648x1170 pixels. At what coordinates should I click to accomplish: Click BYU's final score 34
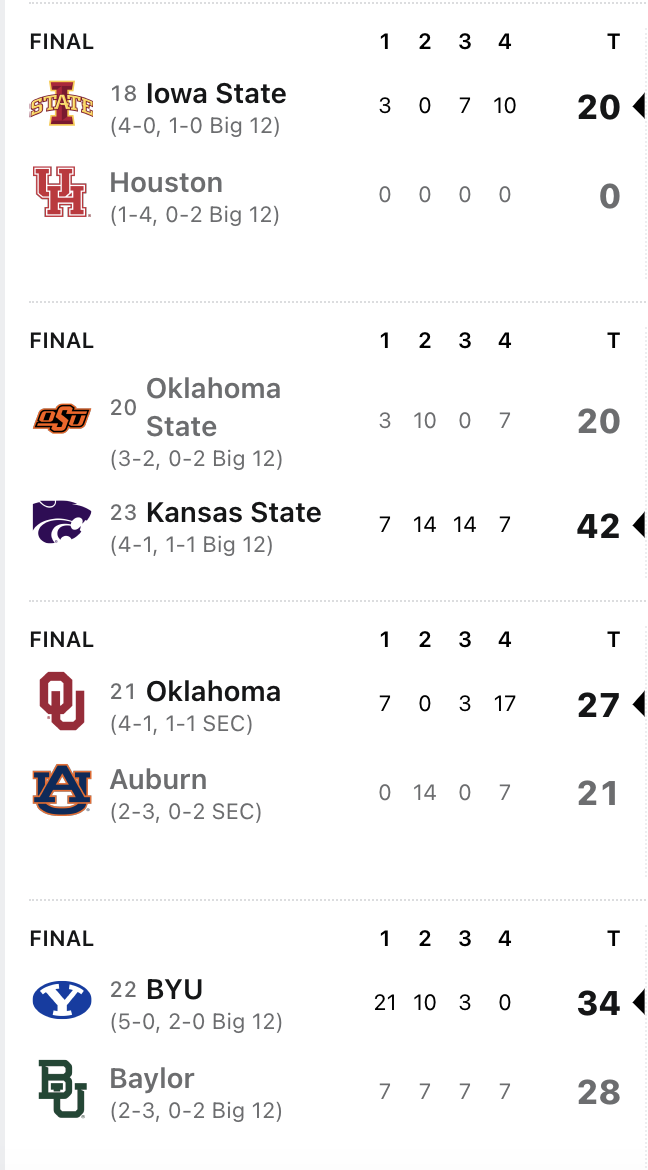click(x=599, y=1003)
